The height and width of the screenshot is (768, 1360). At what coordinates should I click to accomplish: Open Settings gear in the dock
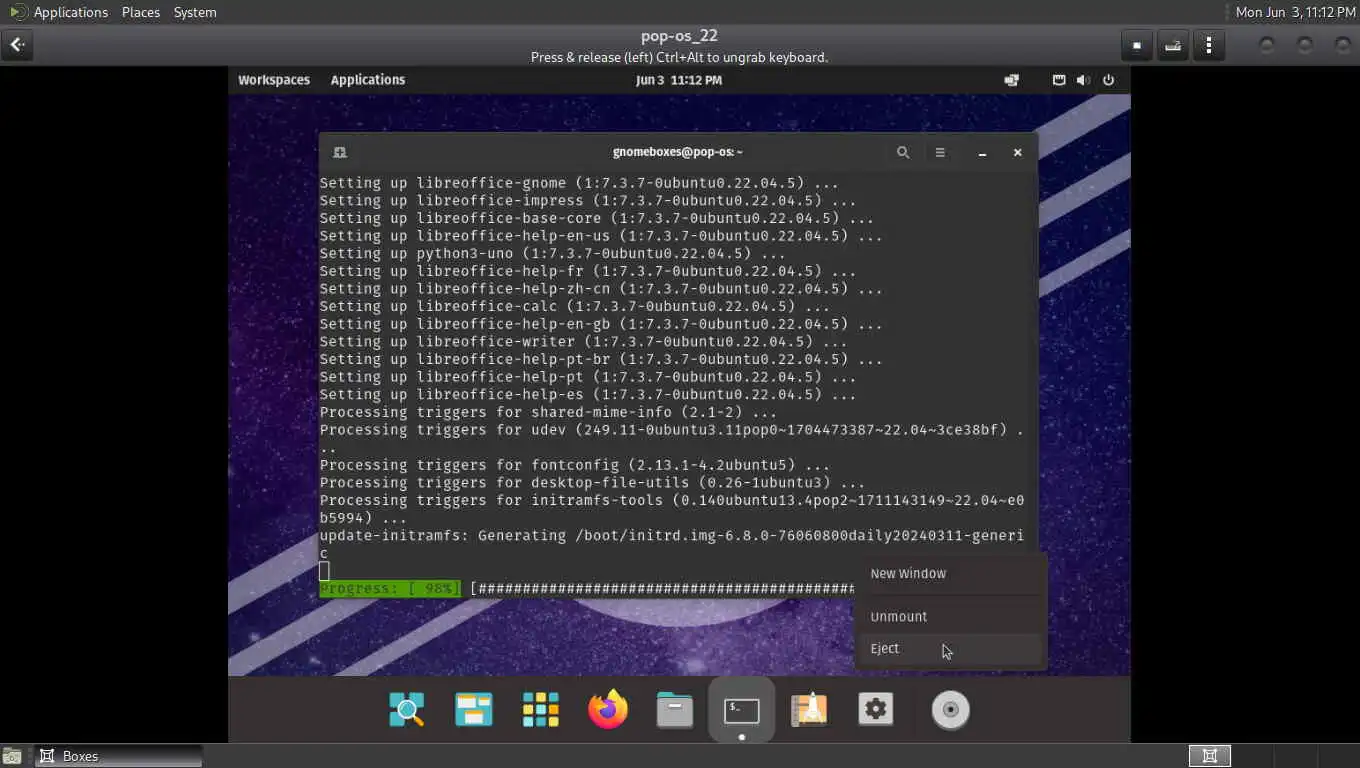tap(875, 710)
